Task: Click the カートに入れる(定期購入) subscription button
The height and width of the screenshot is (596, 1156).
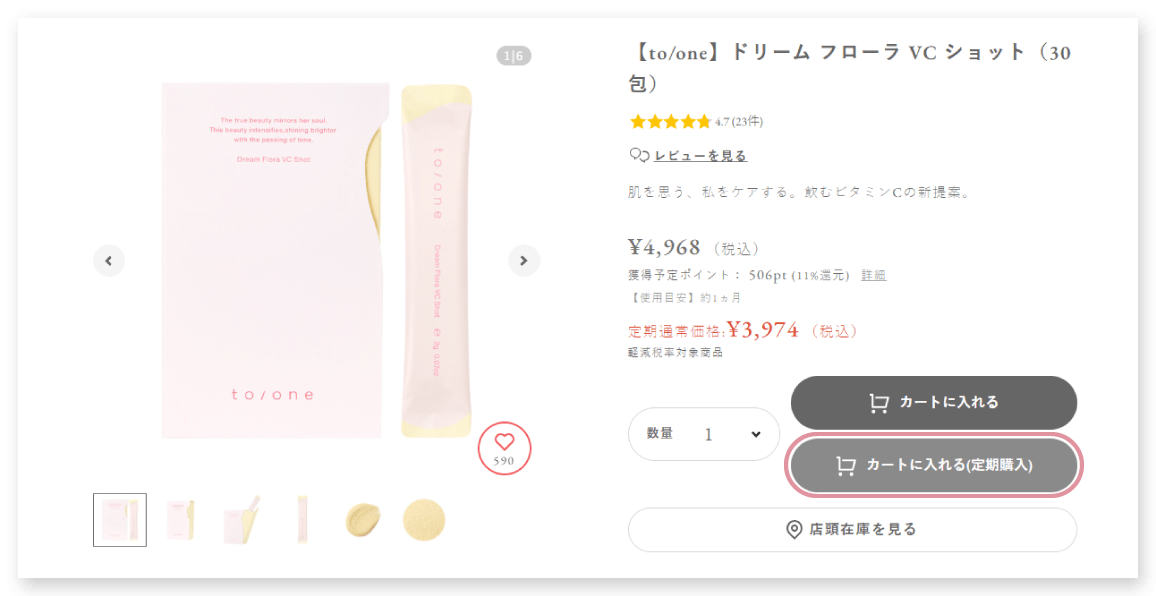Action: tap(934, 465)
